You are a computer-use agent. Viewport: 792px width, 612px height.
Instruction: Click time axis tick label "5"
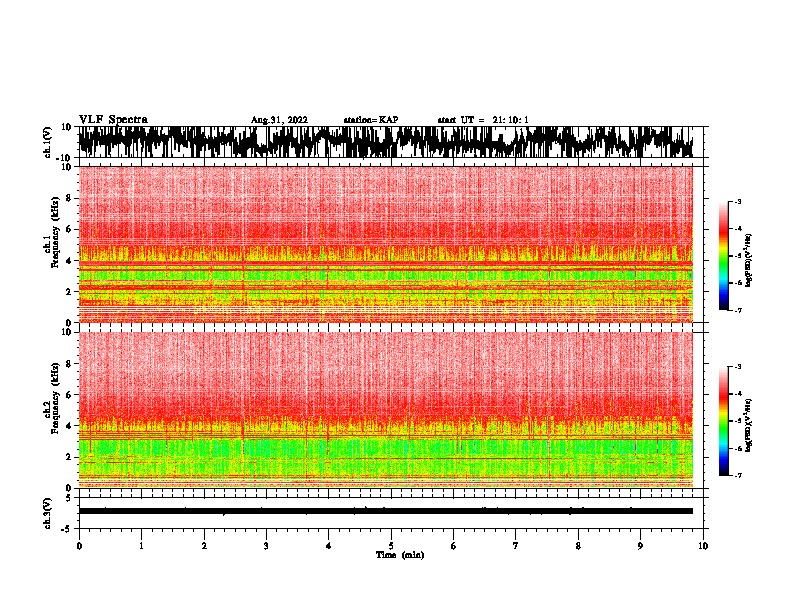(391, 546)
